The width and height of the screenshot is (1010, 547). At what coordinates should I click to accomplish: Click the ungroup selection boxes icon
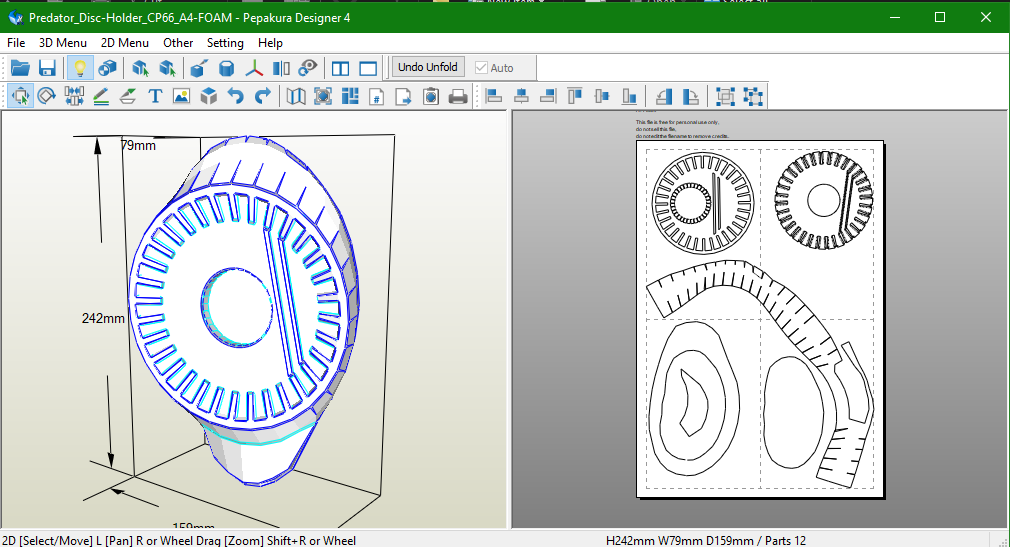point(752,96)
